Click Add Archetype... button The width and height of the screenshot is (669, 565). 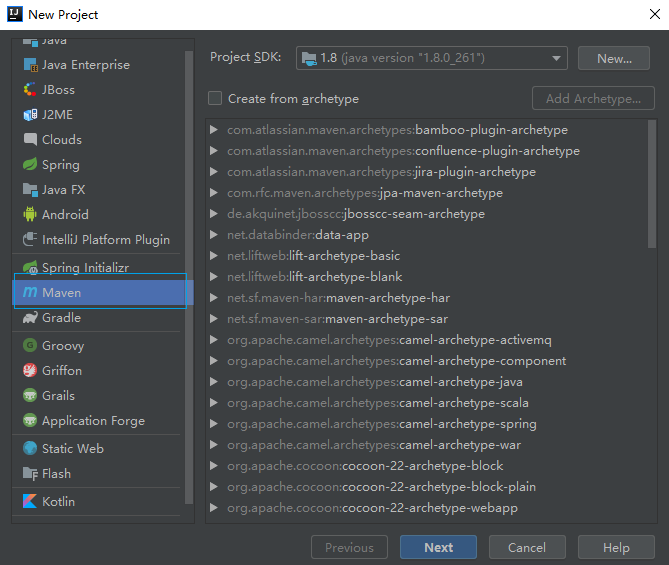(x=593, y=98)
